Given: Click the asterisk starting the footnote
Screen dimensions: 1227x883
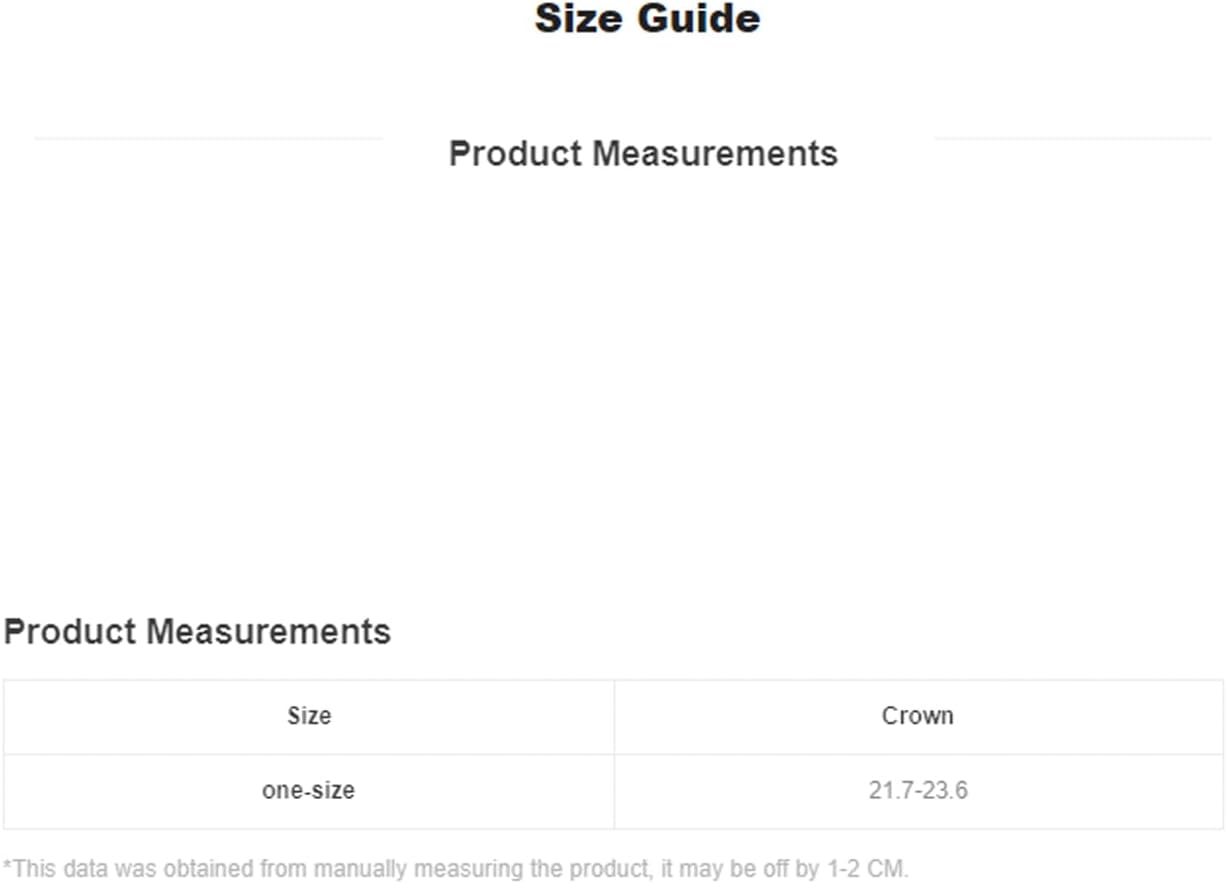Looking at the screenshot, I should (x=8, y=864).
